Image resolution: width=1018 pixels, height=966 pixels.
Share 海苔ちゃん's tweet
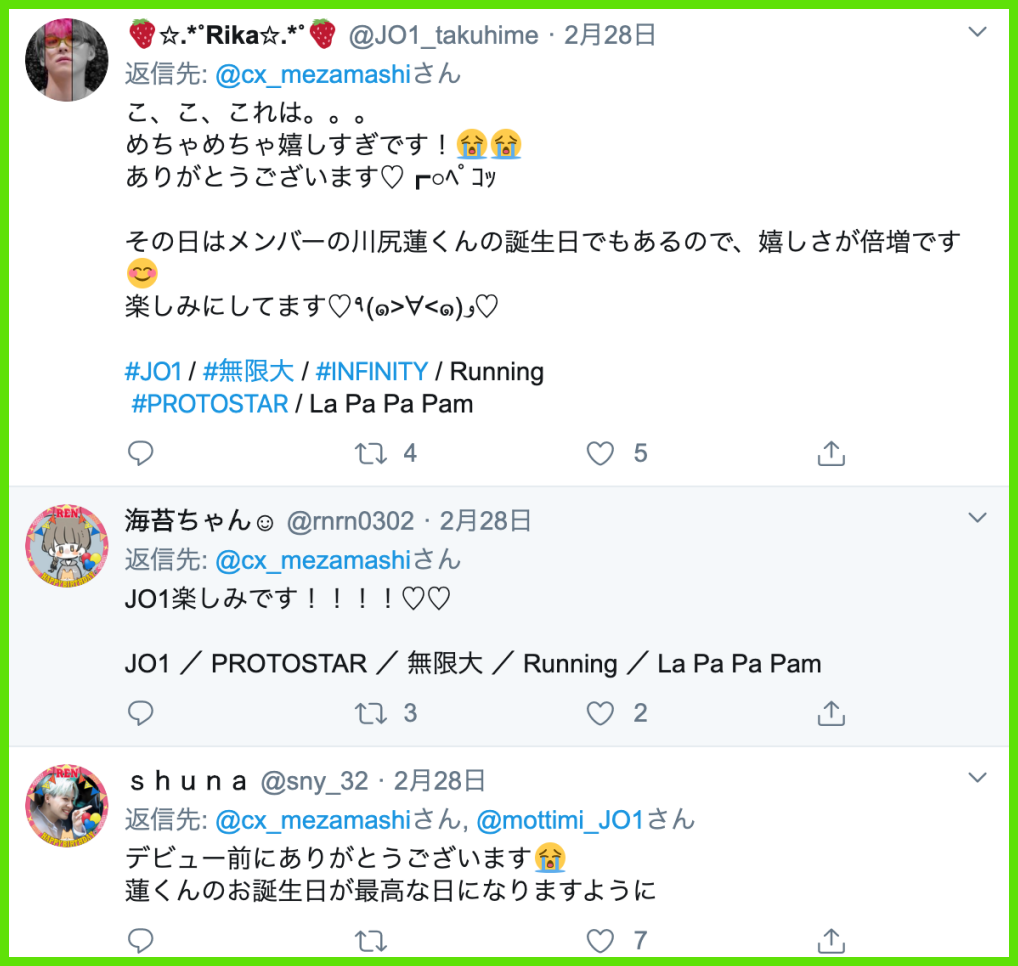point(831,713)
